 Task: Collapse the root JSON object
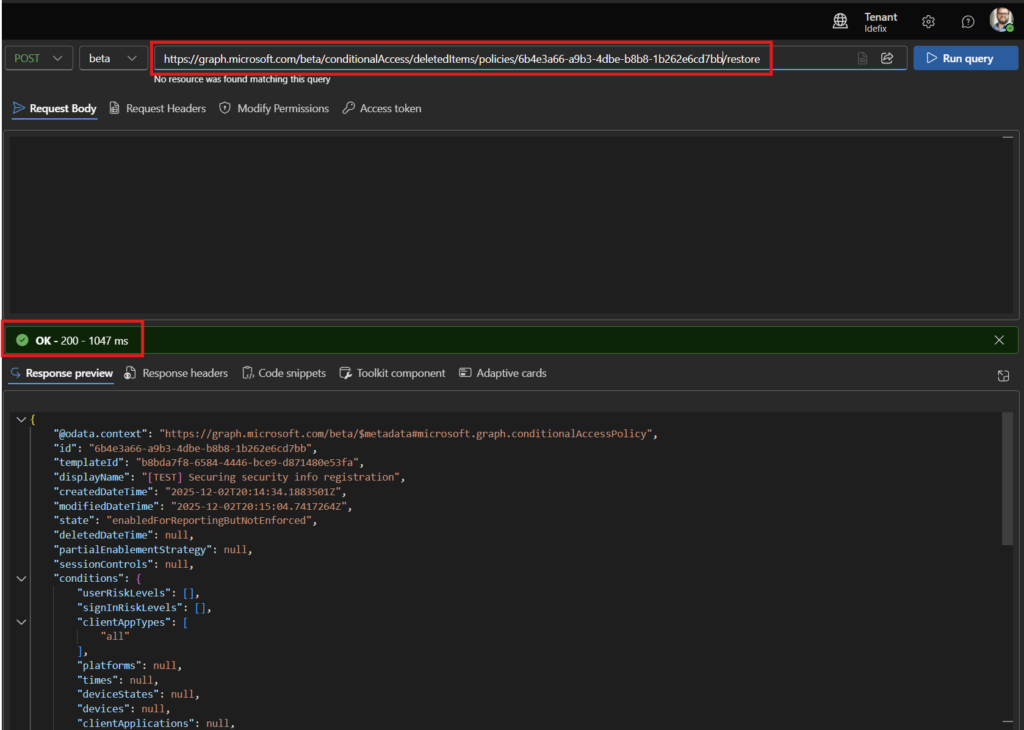click(x=22, y=419)
